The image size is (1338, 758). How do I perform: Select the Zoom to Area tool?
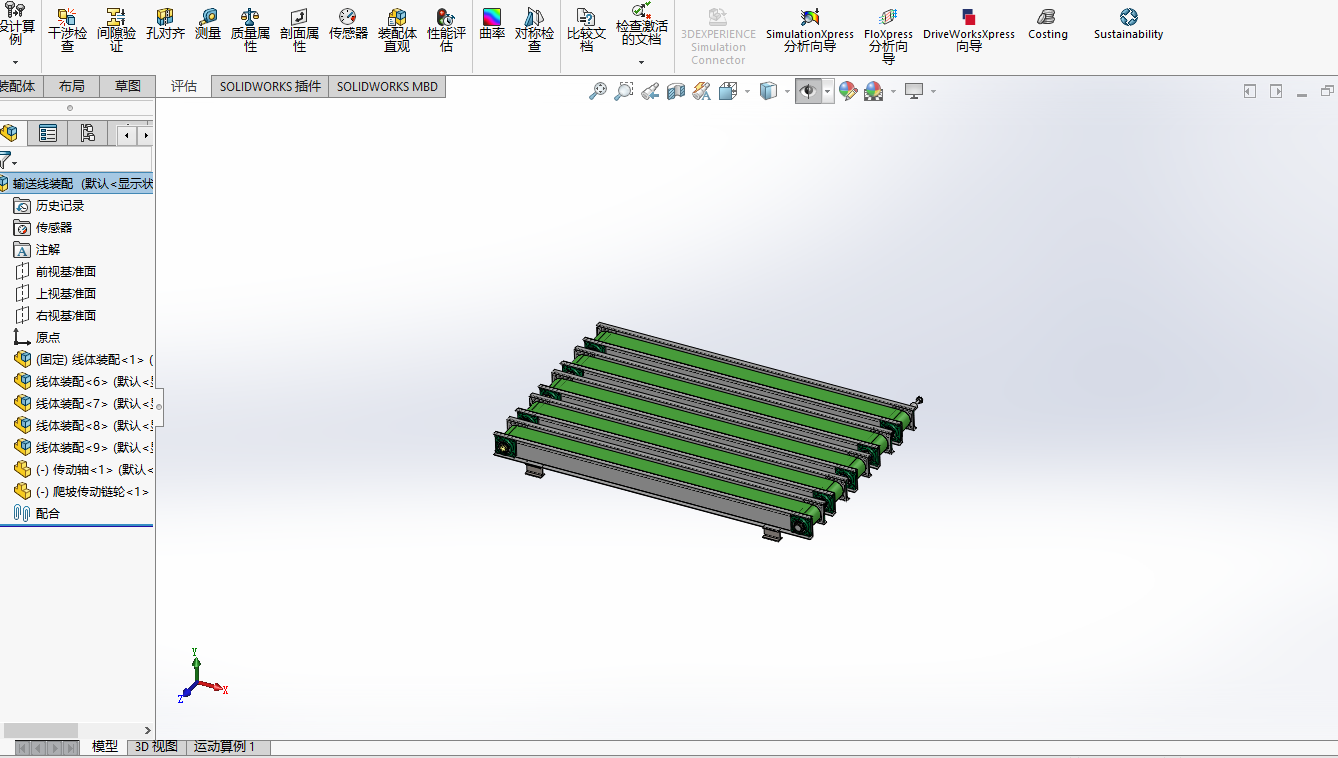[624, 91]
